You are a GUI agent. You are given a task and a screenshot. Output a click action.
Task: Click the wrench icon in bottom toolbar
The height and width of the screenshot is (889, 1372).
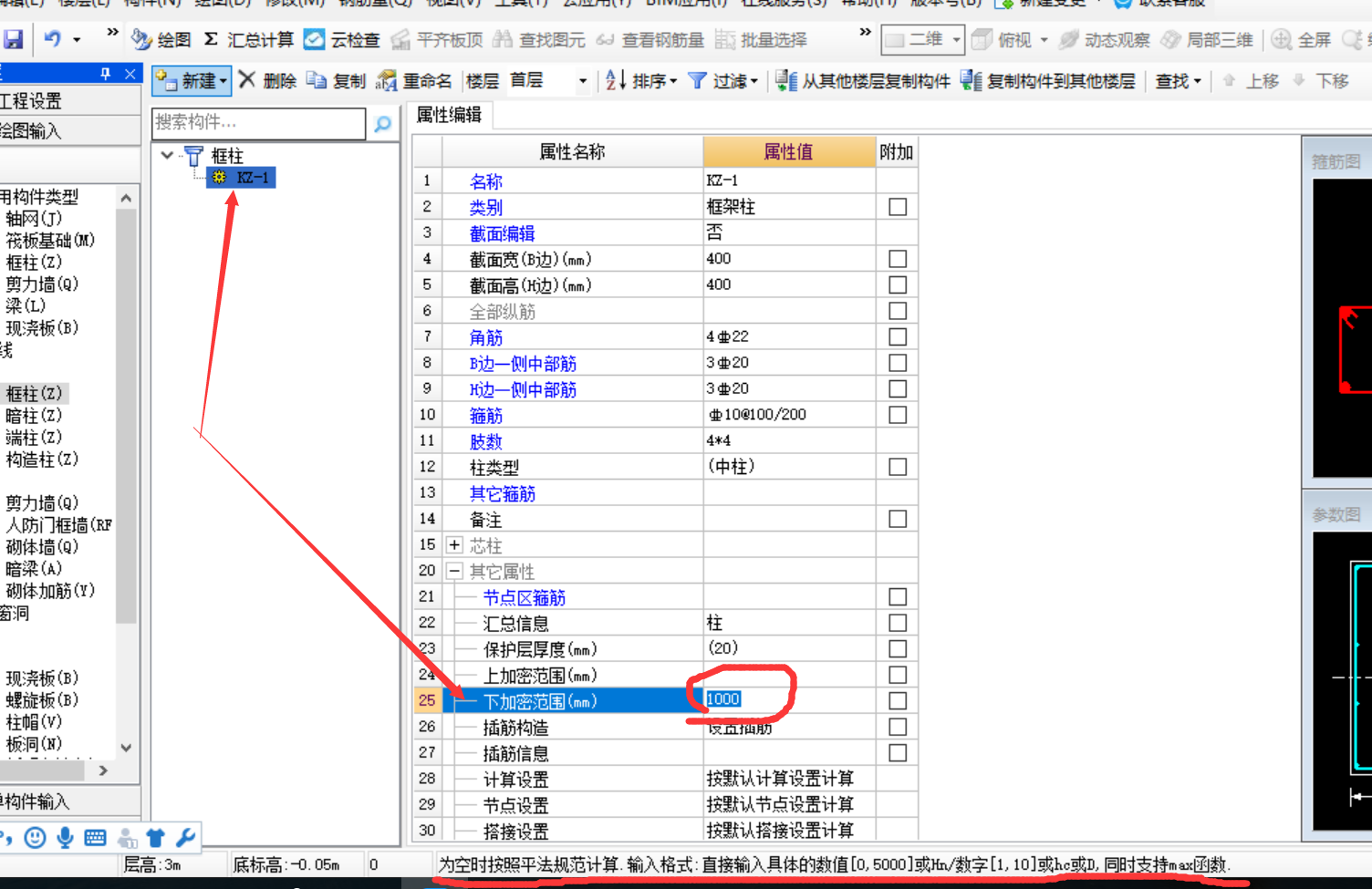coord(185,837)
